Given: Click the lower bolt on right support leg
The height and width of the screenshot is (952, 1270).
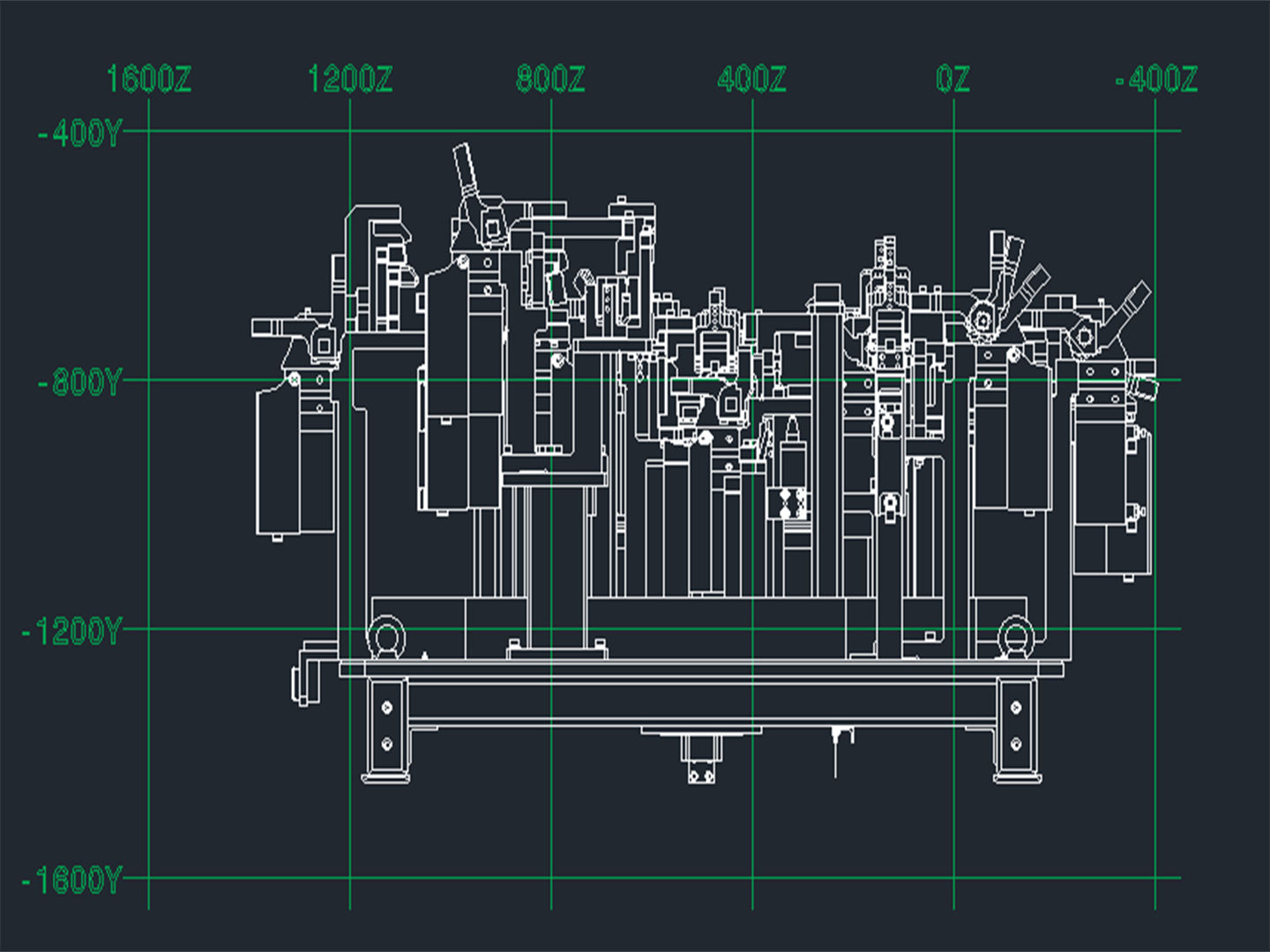Looking at the screenshot, I should click(x=1016, y=745).
